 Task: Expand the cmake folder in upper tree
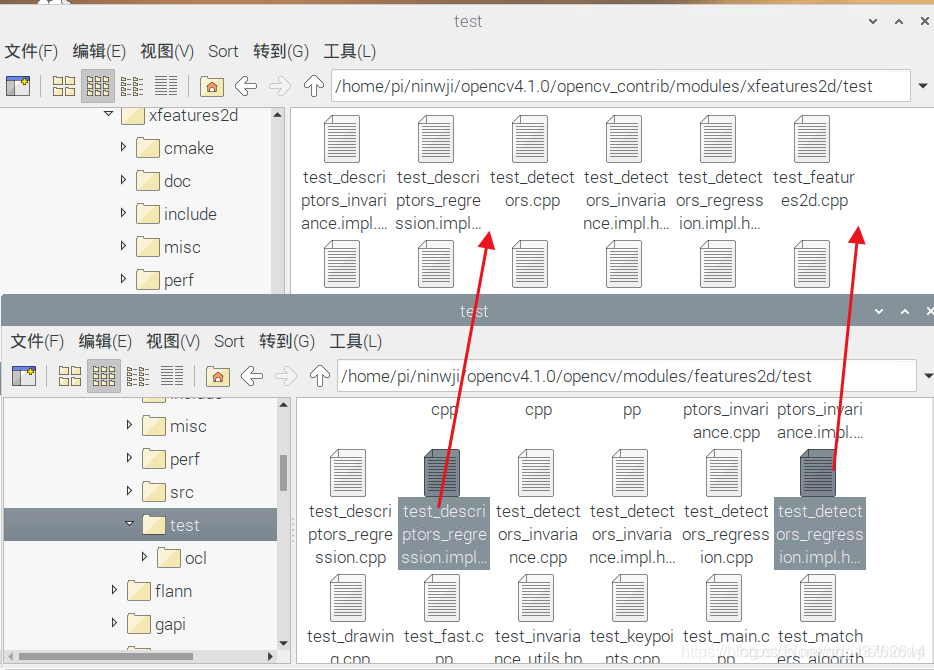click(123, 147)
